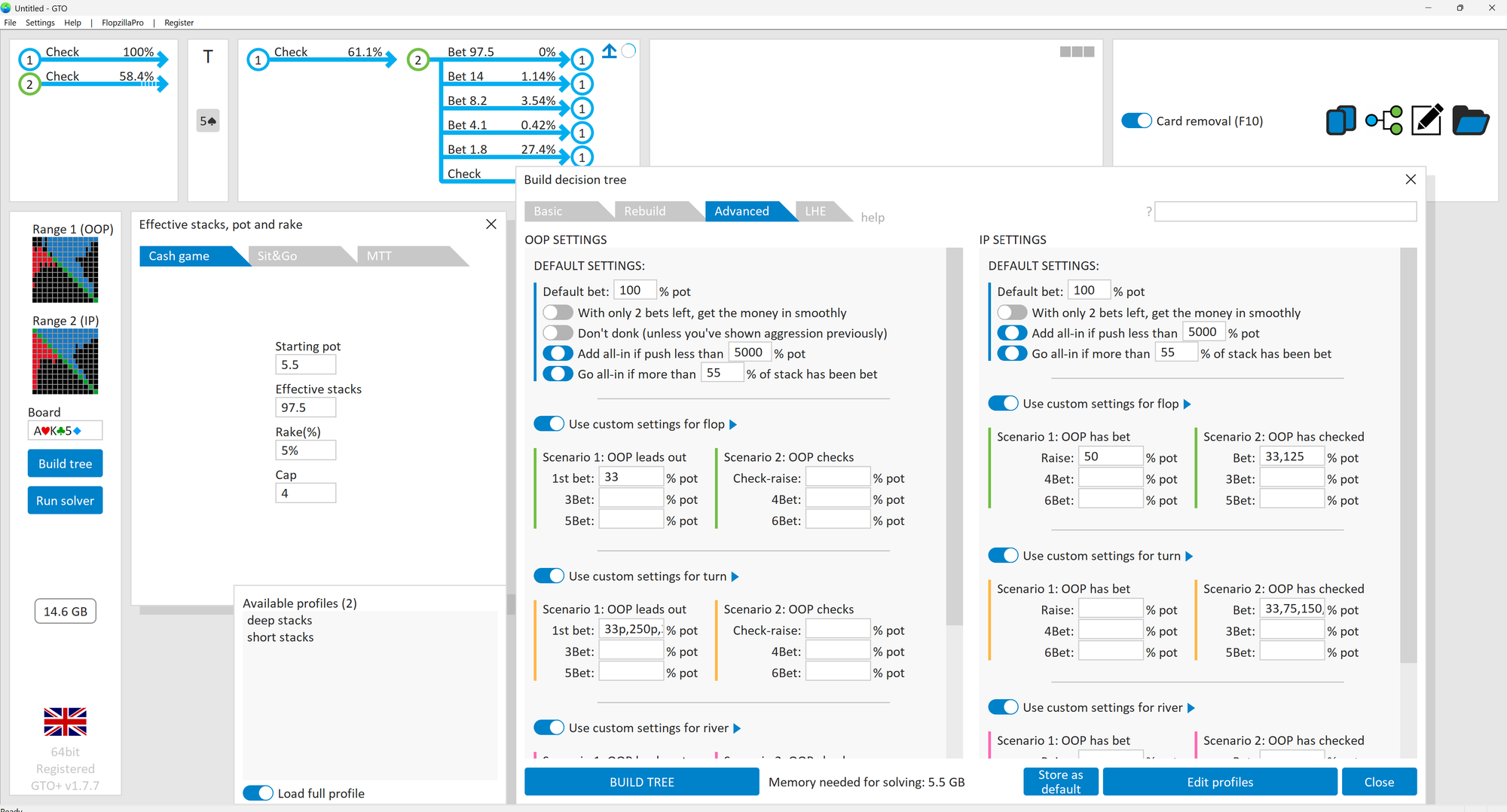The height and width of the screenshot is (812, 1507).
Task: Open Range 1 (OOP) matrix
Action: (x=65, y=270)
